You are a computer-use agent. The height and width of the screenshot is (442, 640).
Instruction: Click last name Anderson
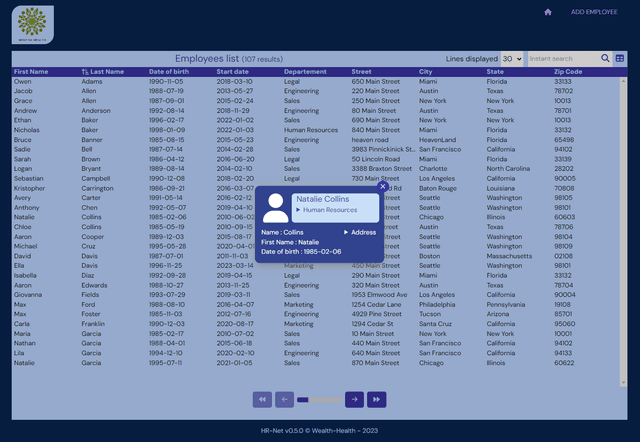click(96, 111)
